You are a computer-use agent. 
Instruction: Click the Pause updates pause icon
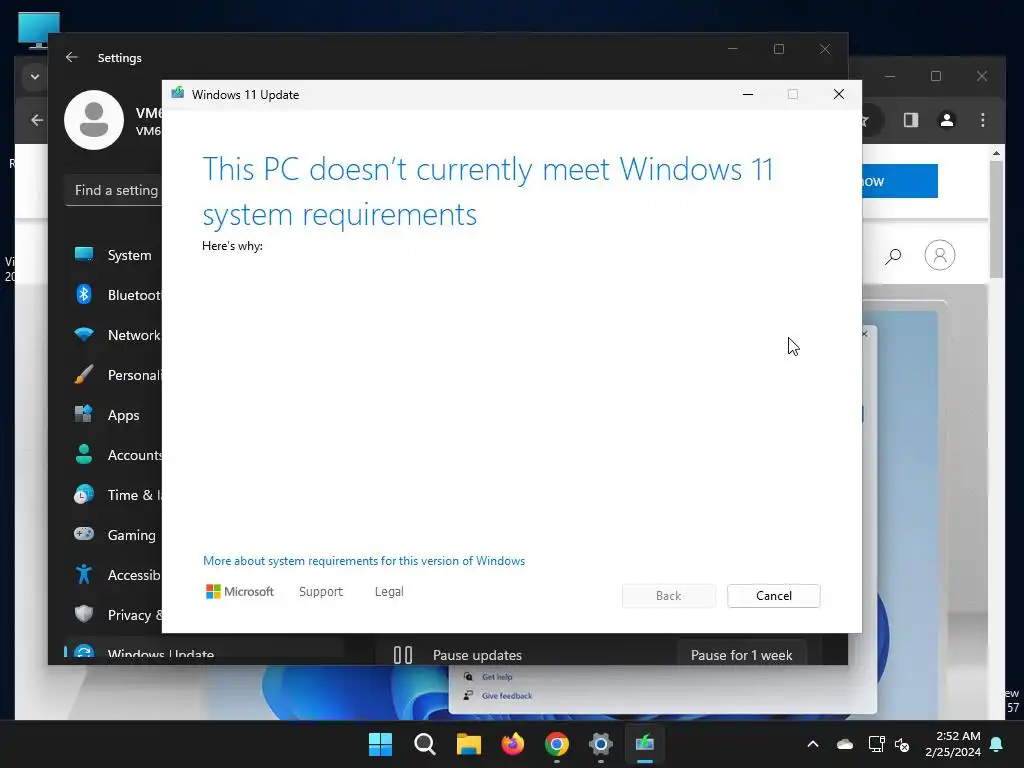(403, 655)
